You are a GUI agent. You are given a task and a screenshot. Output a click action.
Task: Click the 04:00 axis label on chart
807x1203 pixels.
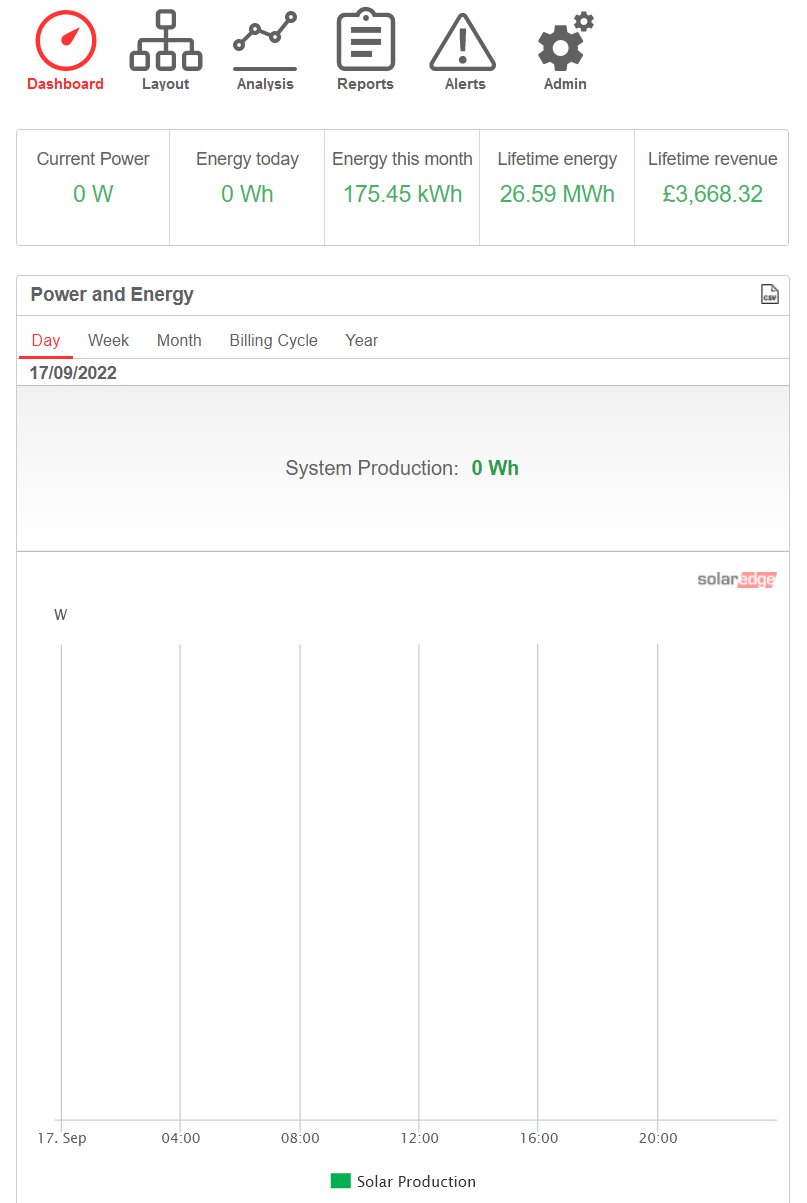[x=180, y=1138]
